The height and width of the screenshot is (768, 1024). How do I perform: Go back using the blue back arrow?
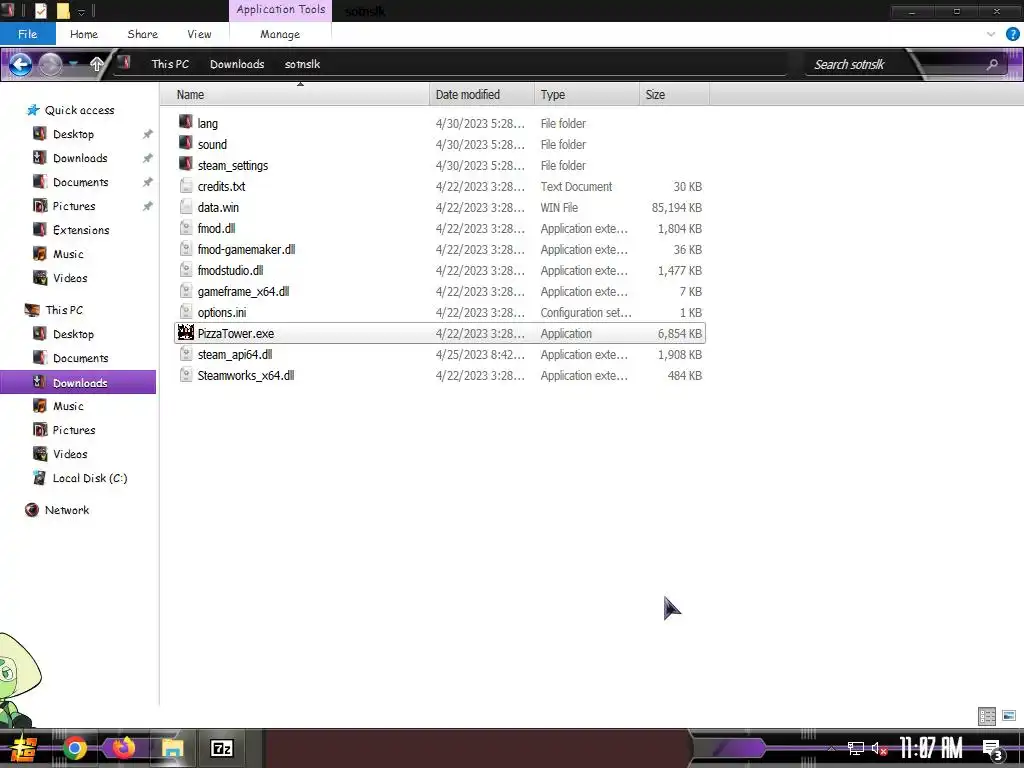[x=20, y=64]
